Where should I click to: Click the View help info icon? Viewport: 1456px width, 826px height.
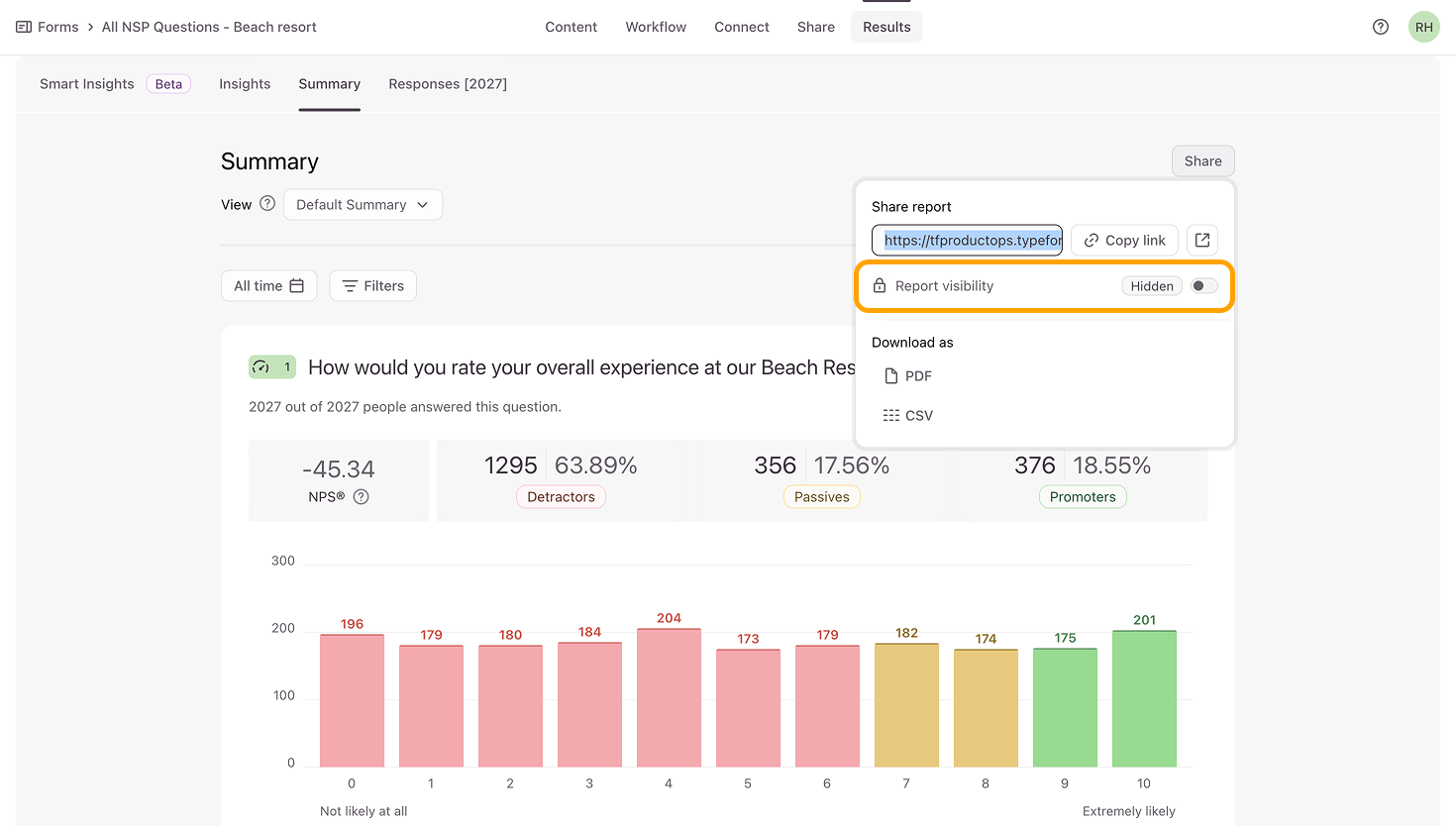pos(267,204)
